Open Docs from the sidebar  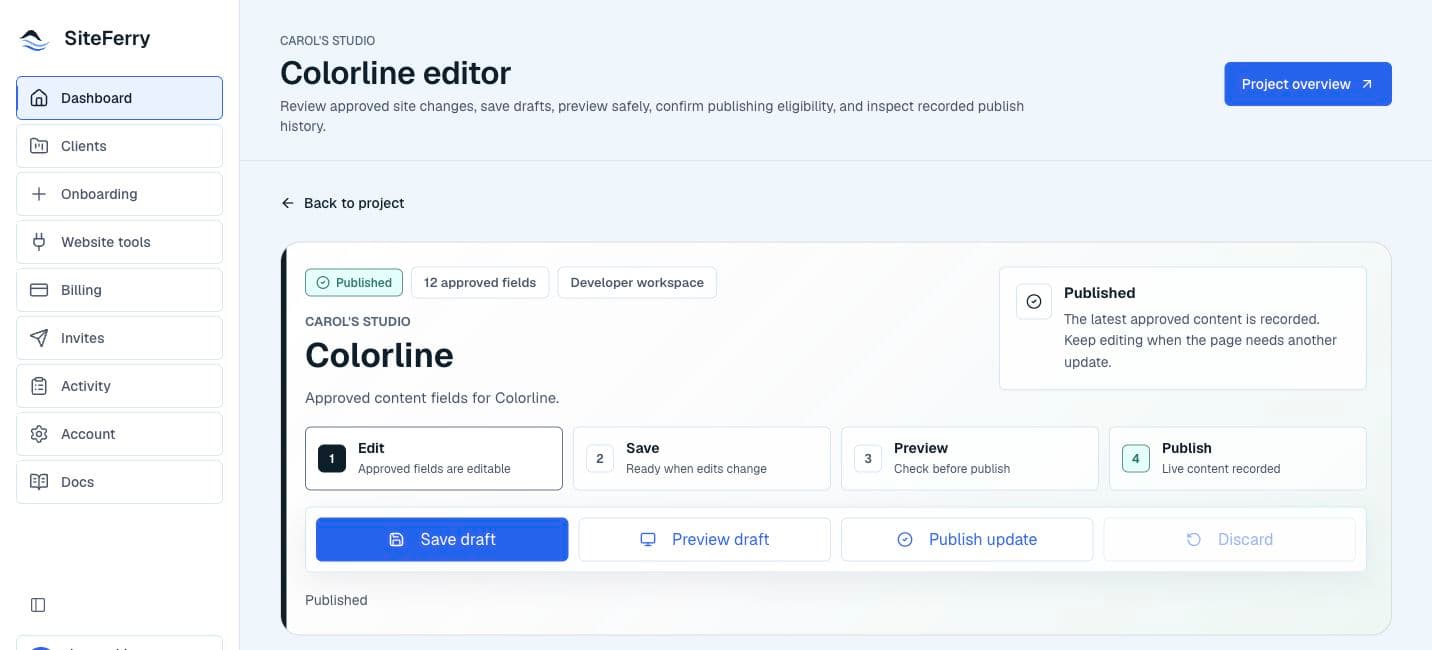(119, 482)
